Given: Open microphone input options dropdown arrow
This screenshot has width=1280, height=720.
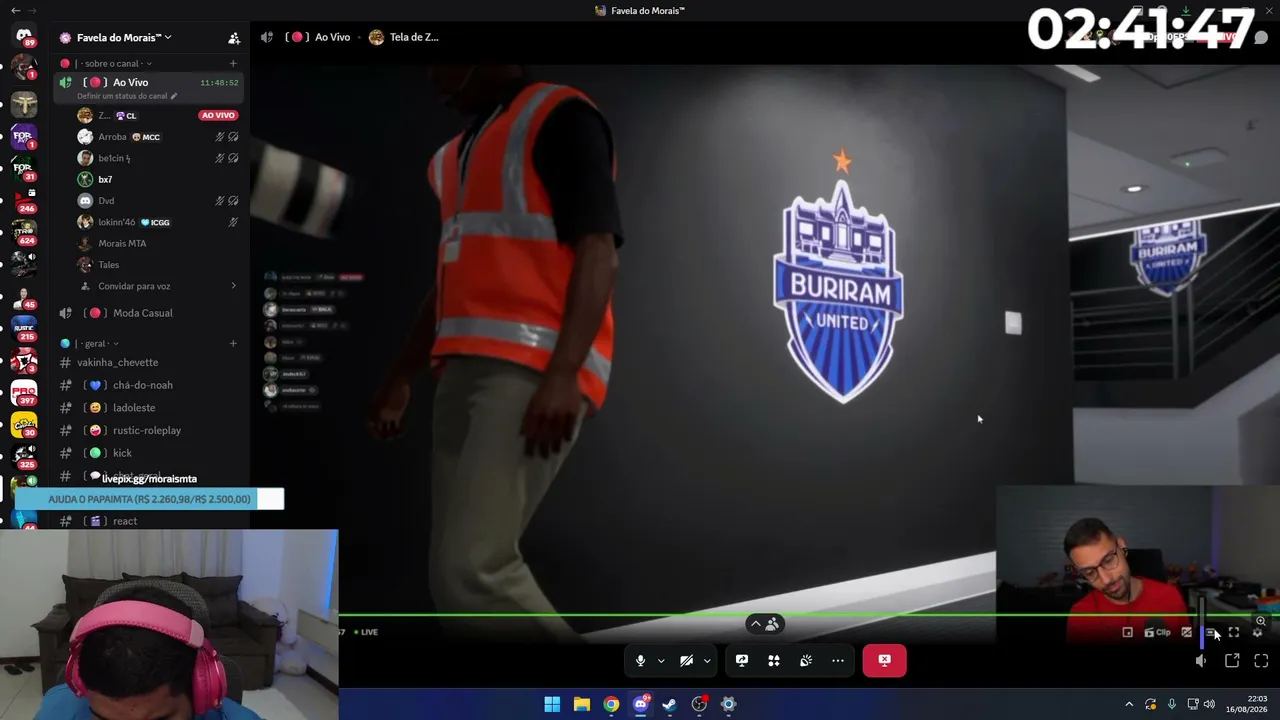Looking at the screenshot, I should (x=661, y=661).
